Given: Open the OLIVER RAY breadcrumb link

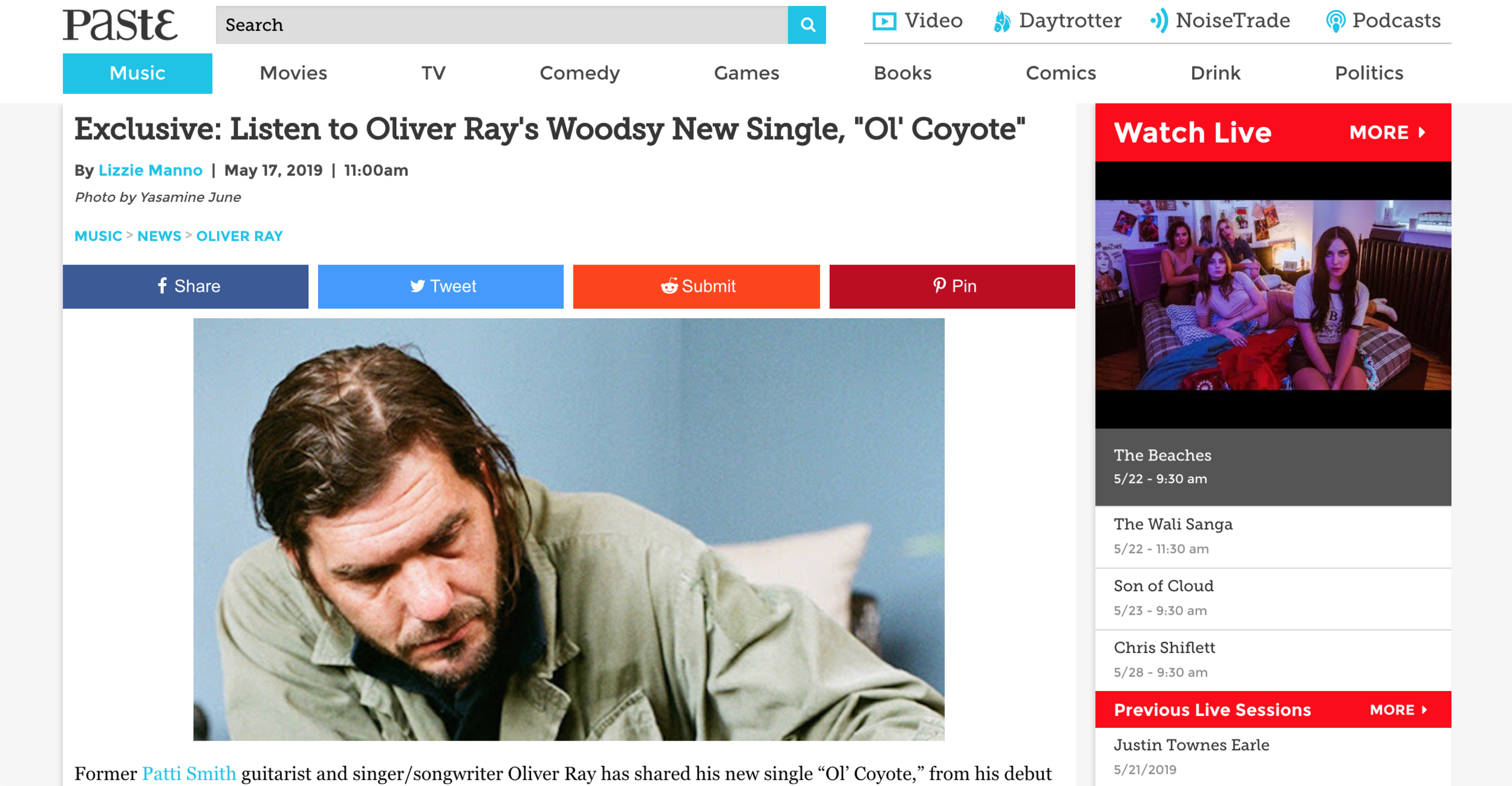Looking at the screenshot, I should click(x=240, y=236).
